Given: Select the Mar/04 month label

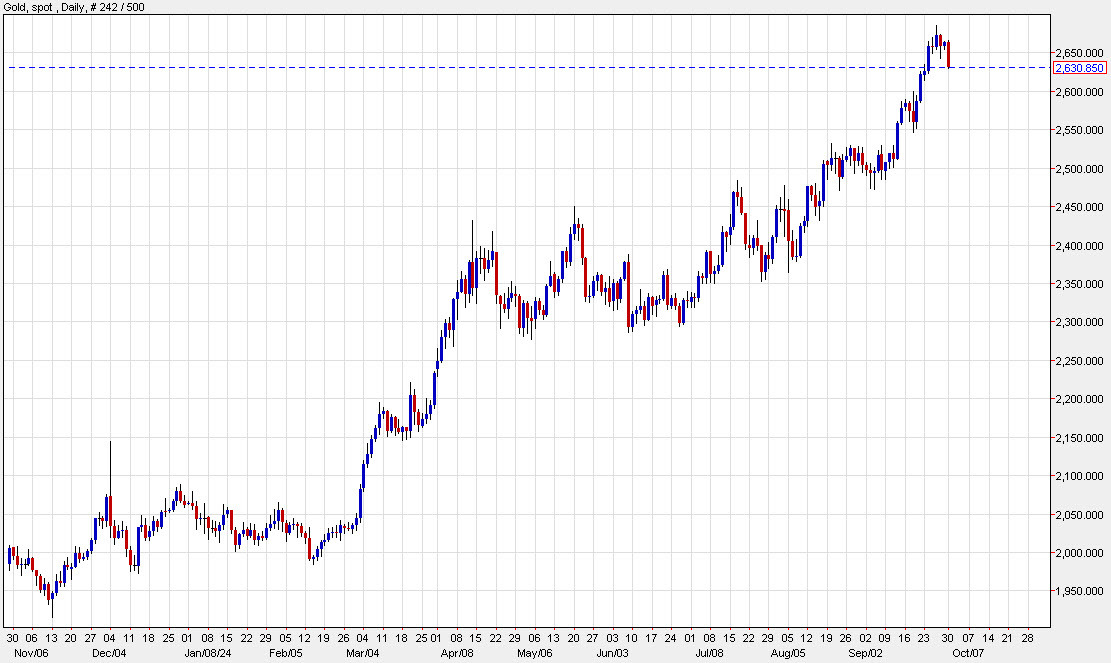Looking at the screenshot, I should [362, 653].
